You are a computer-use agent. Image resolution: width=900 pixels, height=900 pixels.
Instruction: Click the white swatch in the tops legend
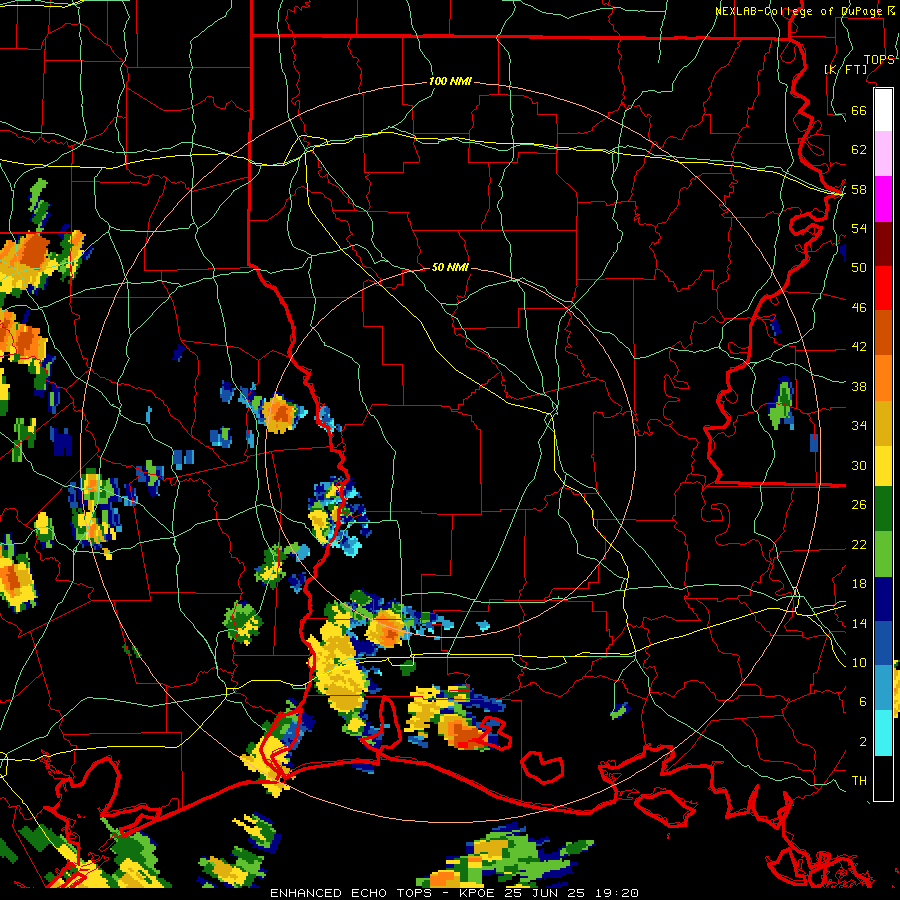click(x=883, y=110)
